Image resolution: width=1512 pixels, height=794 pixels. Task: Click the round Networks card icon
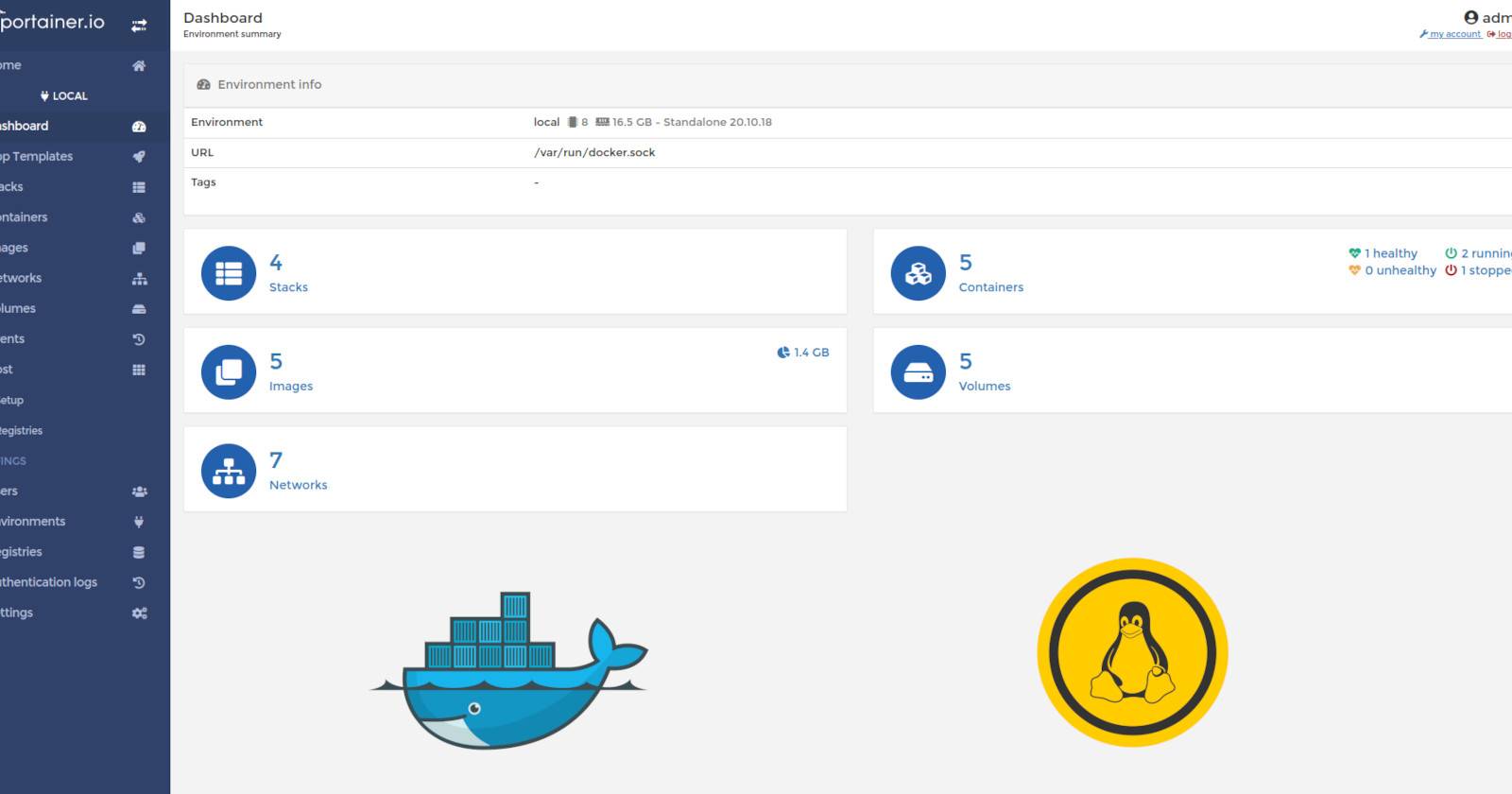point(229,471)
